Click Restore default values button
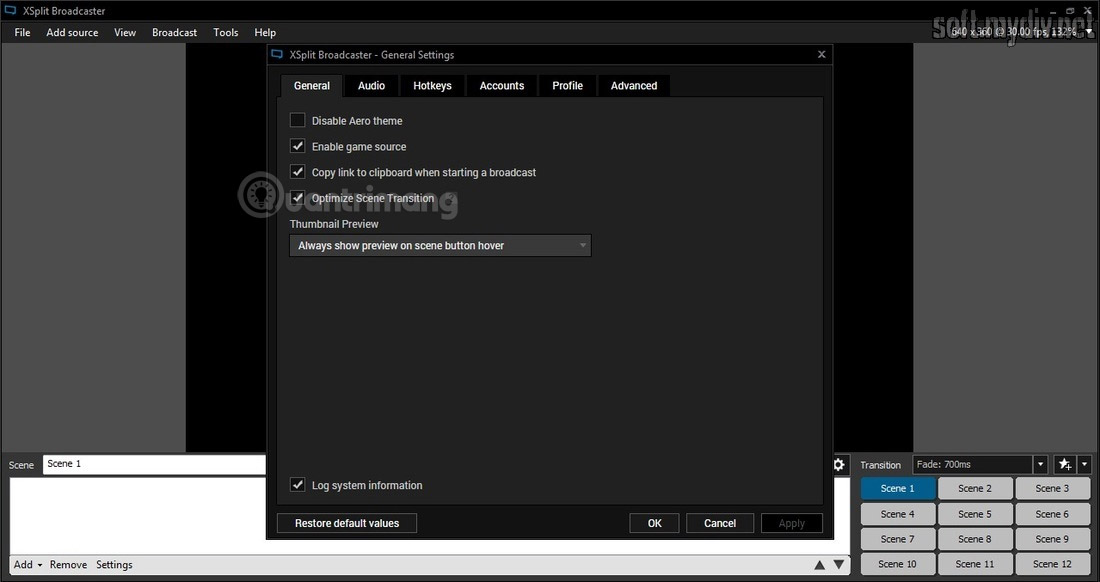This screenshot has width=1100, height=582. pyautogui.click(x=346, y=523)
